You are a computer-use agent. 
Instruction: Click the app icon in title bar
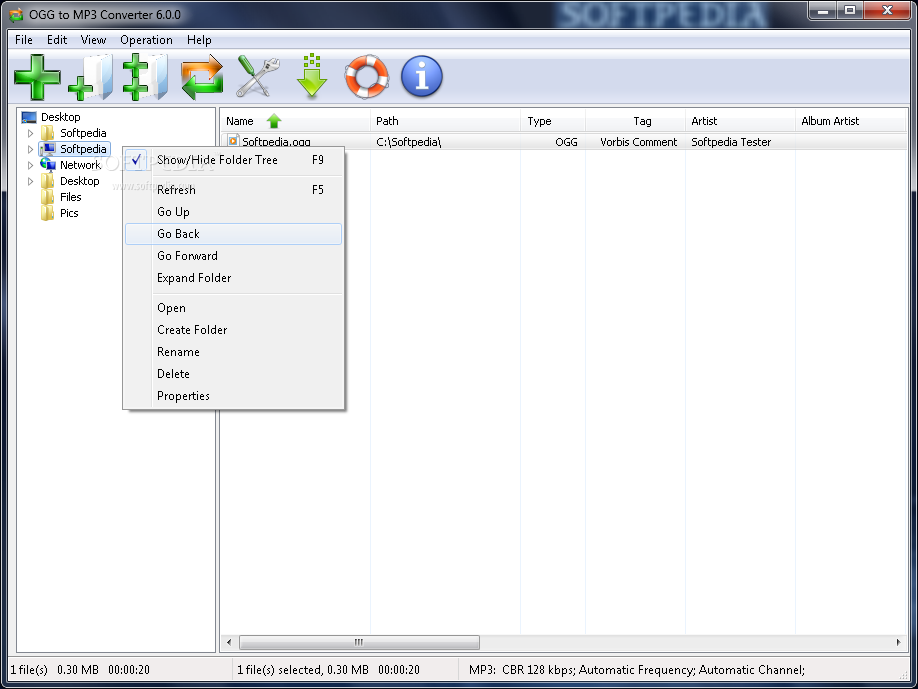pos(16,14)
